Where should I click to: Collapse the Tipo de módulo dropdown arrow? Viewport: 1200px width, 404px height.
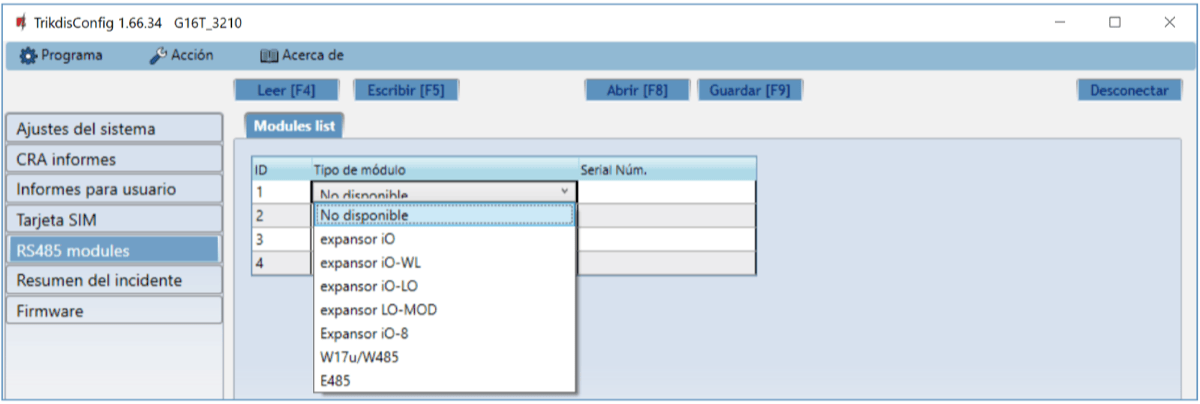tap(564, 192)
